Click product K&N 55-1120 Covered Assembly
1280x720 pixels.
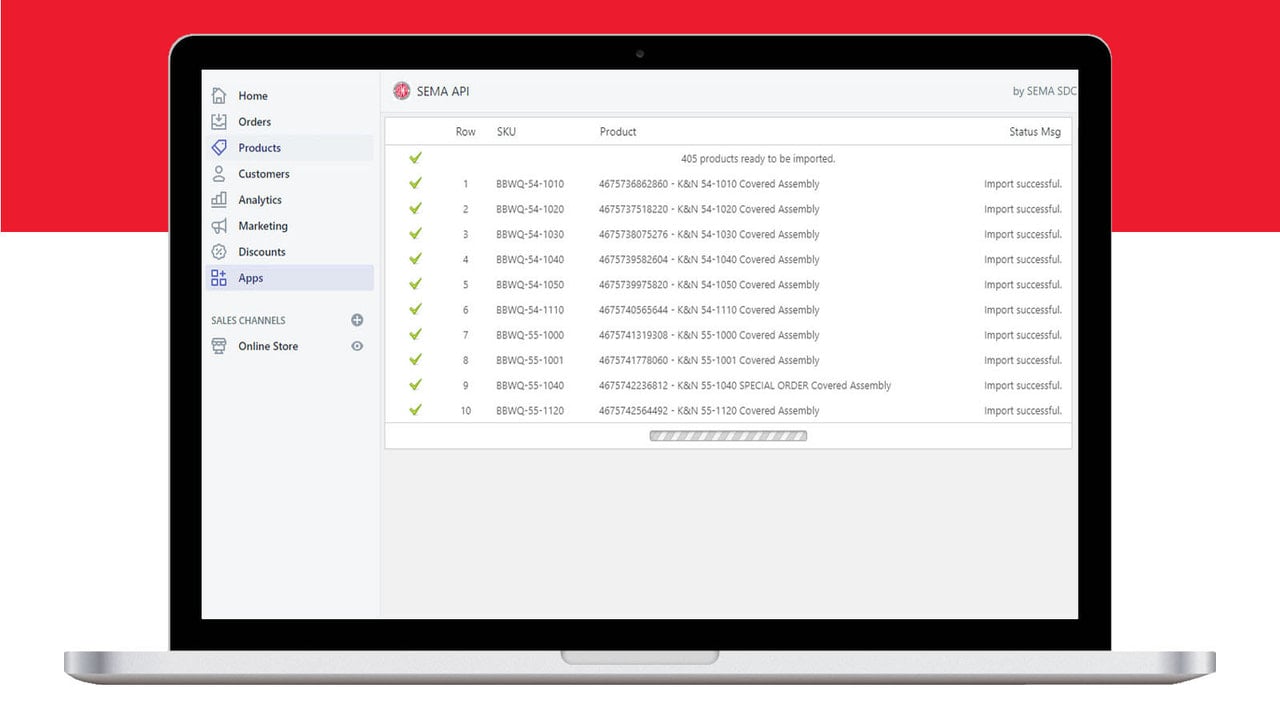[709, 411]
